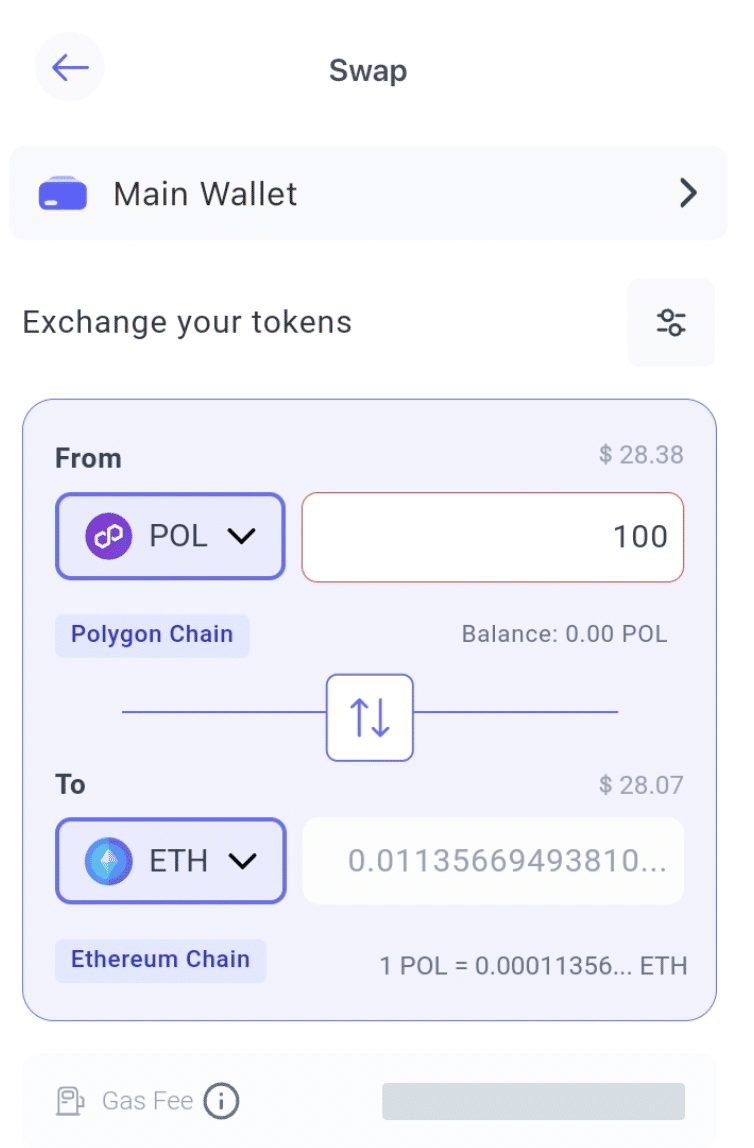The width and height of the screenshot is (754, 1148).
Task: Show Gas Fee info tooltip icon
Action: (x=221, y=1101)
